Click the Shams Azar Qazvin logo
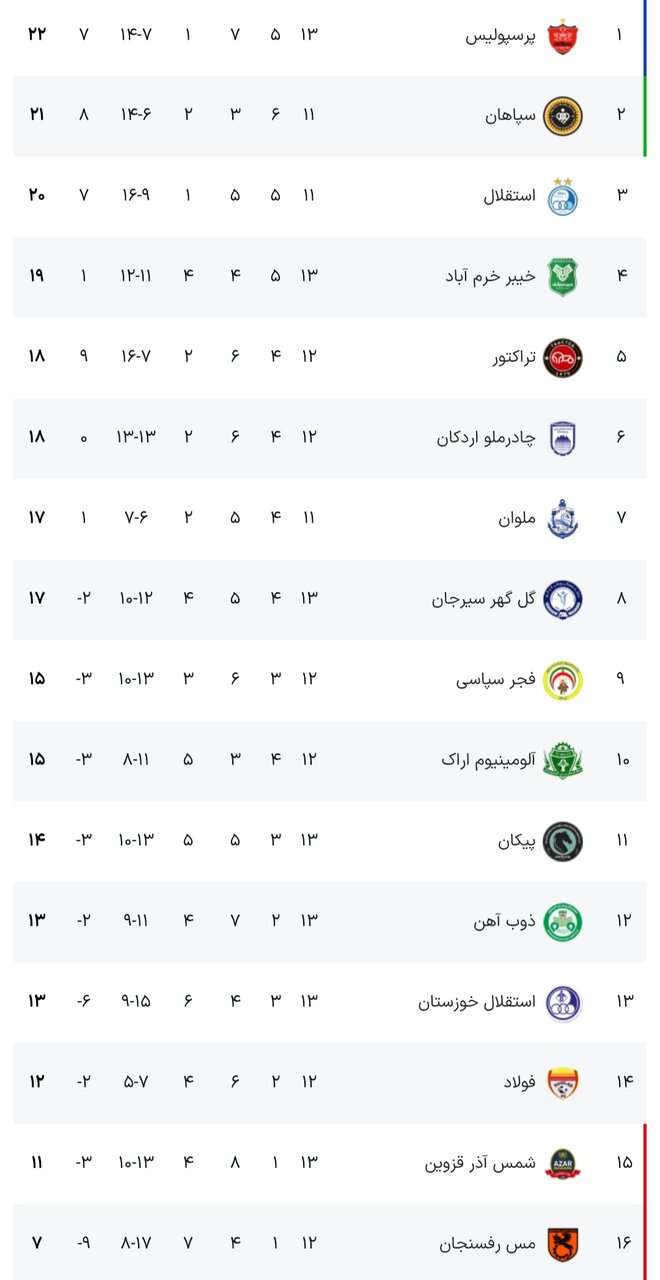This screenshot has height=1280, width=660. 562,1163
